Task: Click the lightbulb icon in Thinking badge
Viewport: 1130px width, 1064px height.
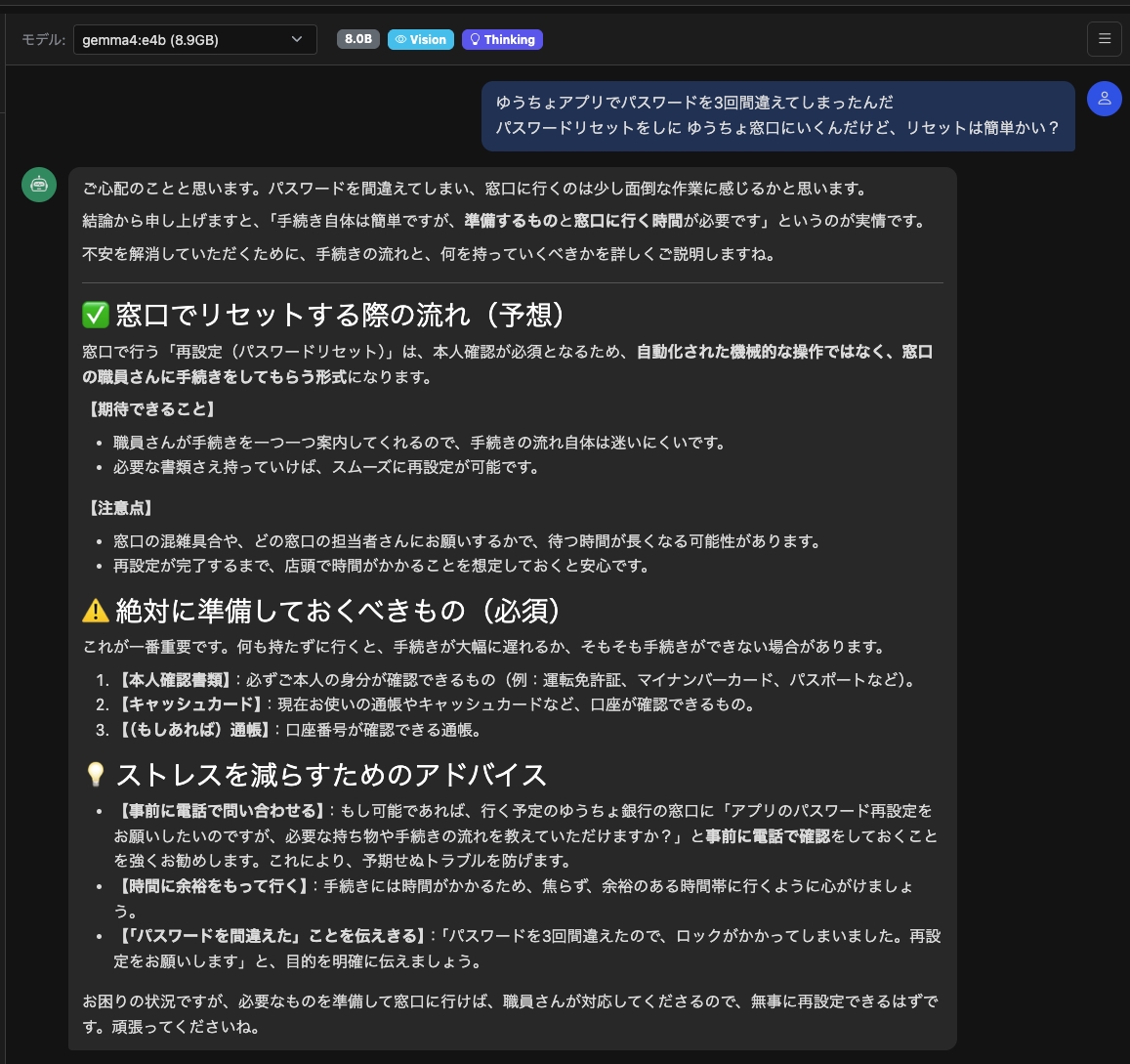Action: point(475,40)
